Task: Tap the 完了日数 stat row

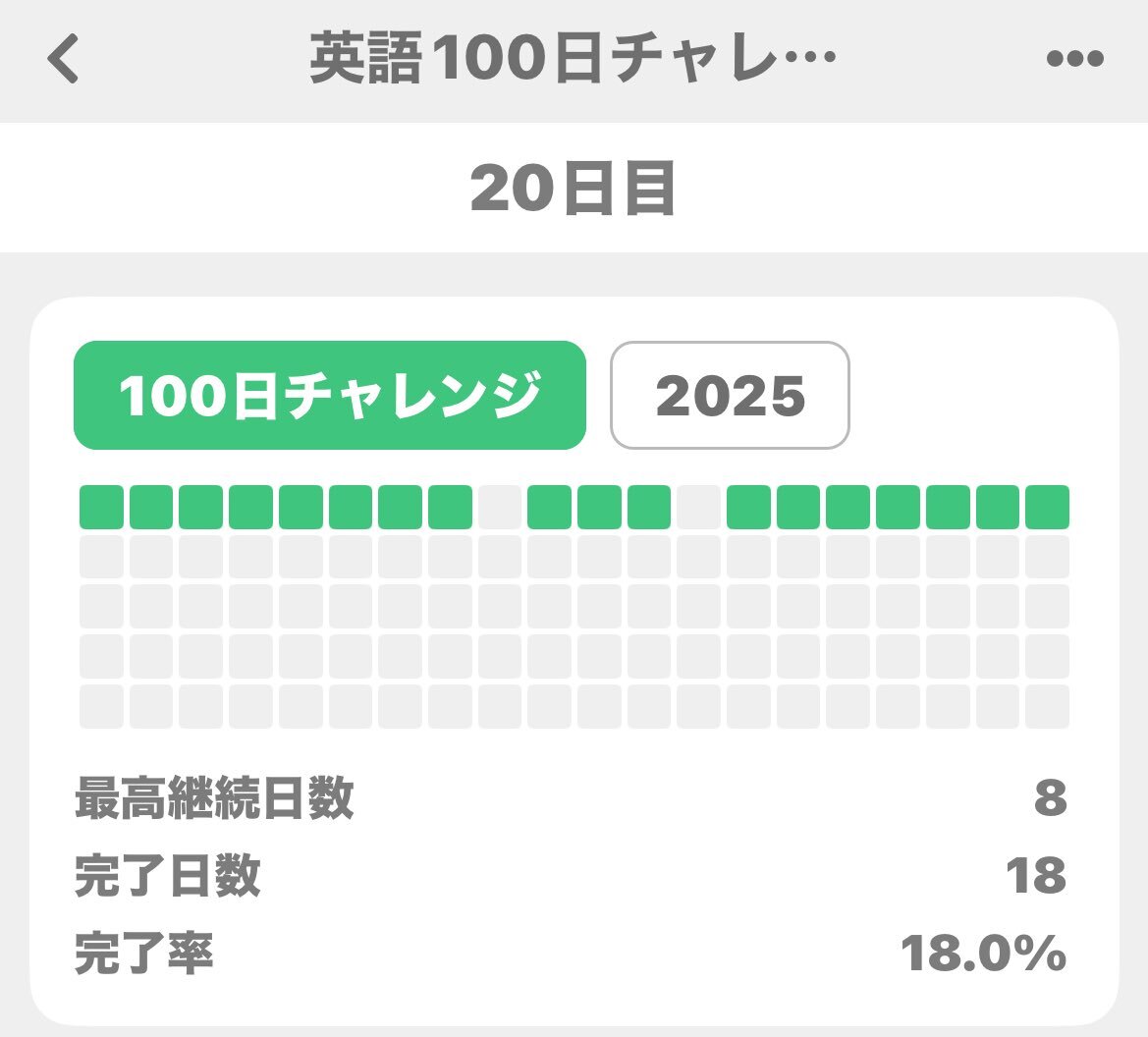Action: pyautogui.click(x=572, y=875)
